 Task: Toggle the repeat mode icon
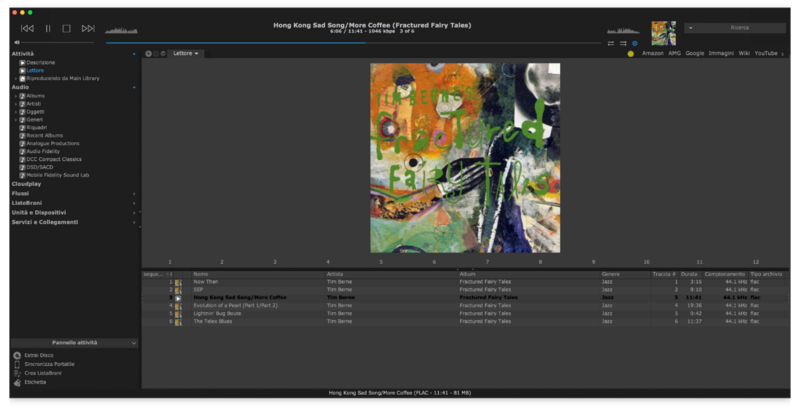click(x=611, y=43)
